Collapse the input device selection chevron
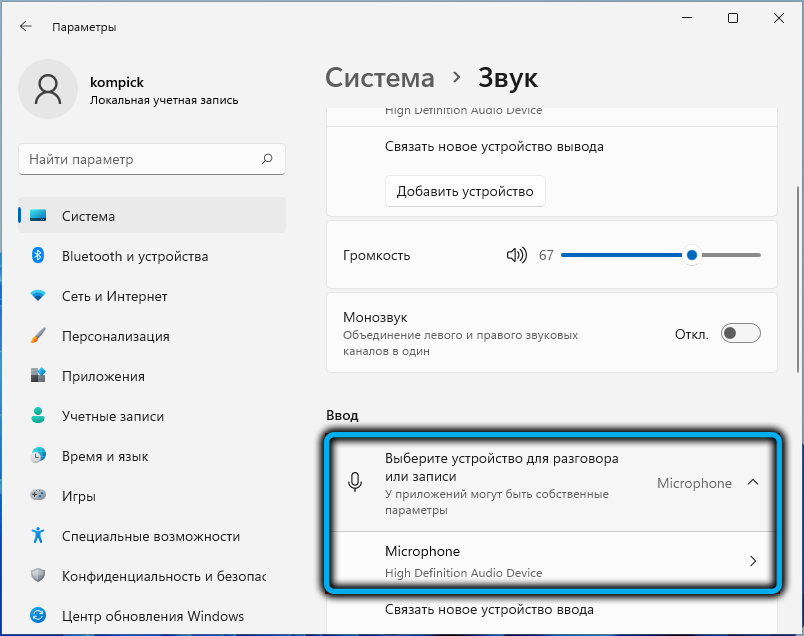 [753, 483]
